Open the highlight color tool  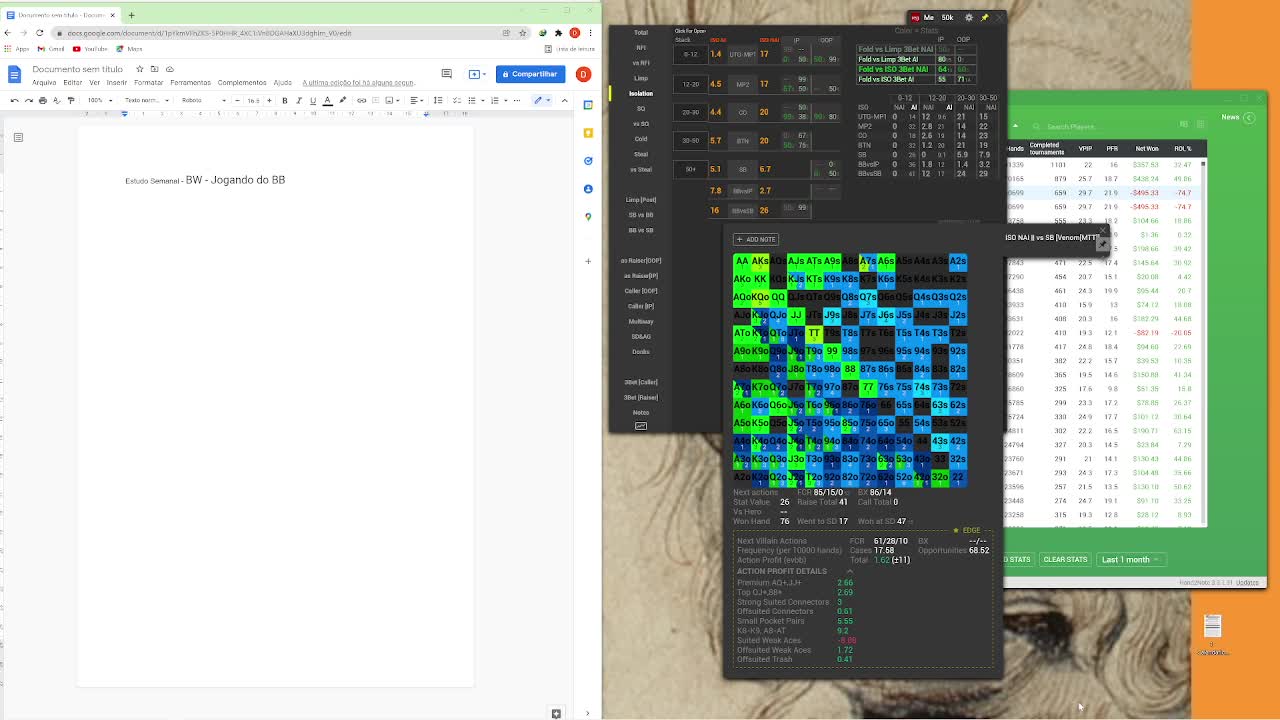pos(342,100)
